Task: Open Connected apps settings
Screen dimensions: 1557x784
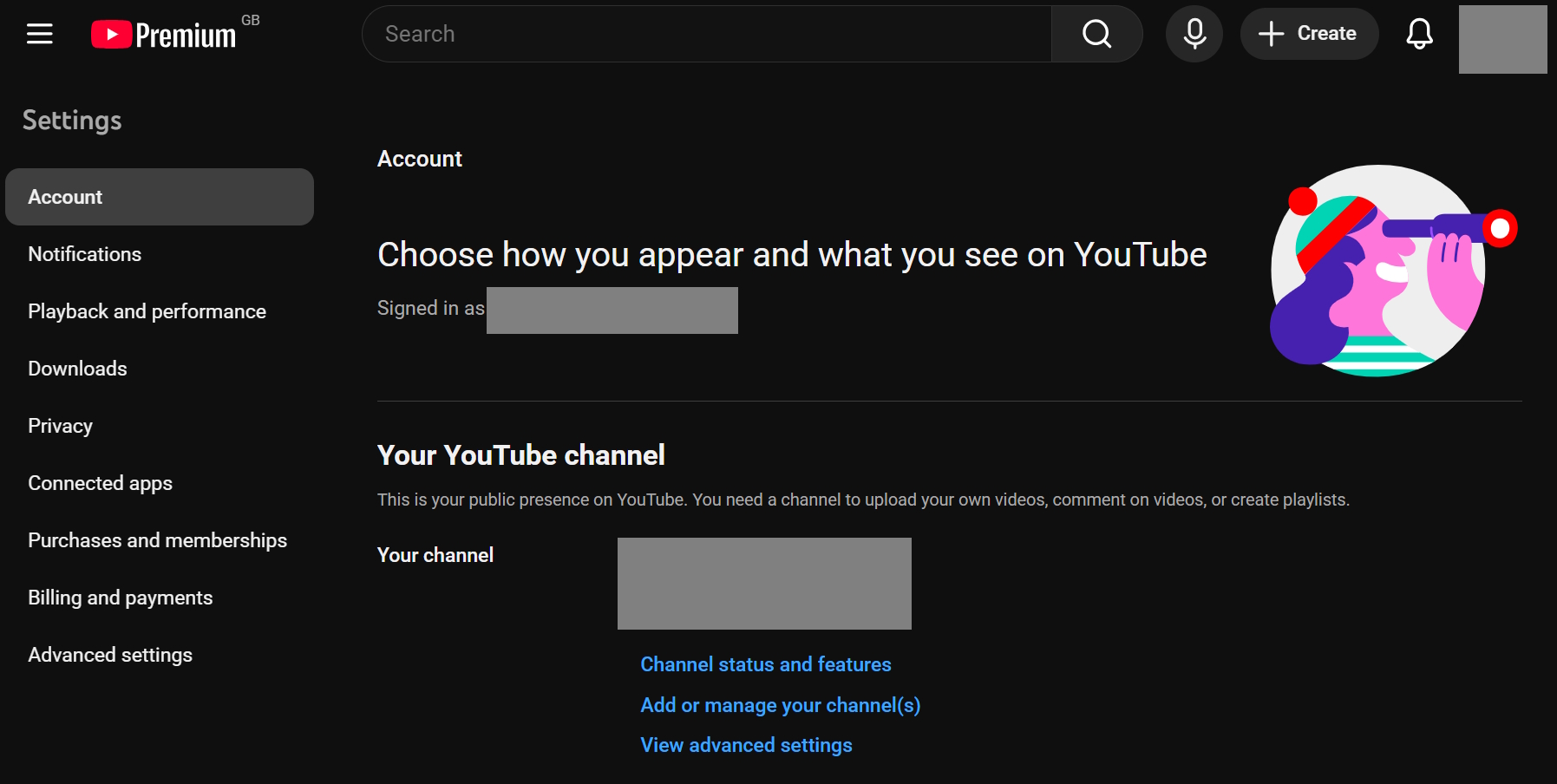Action: coord(100,482)
